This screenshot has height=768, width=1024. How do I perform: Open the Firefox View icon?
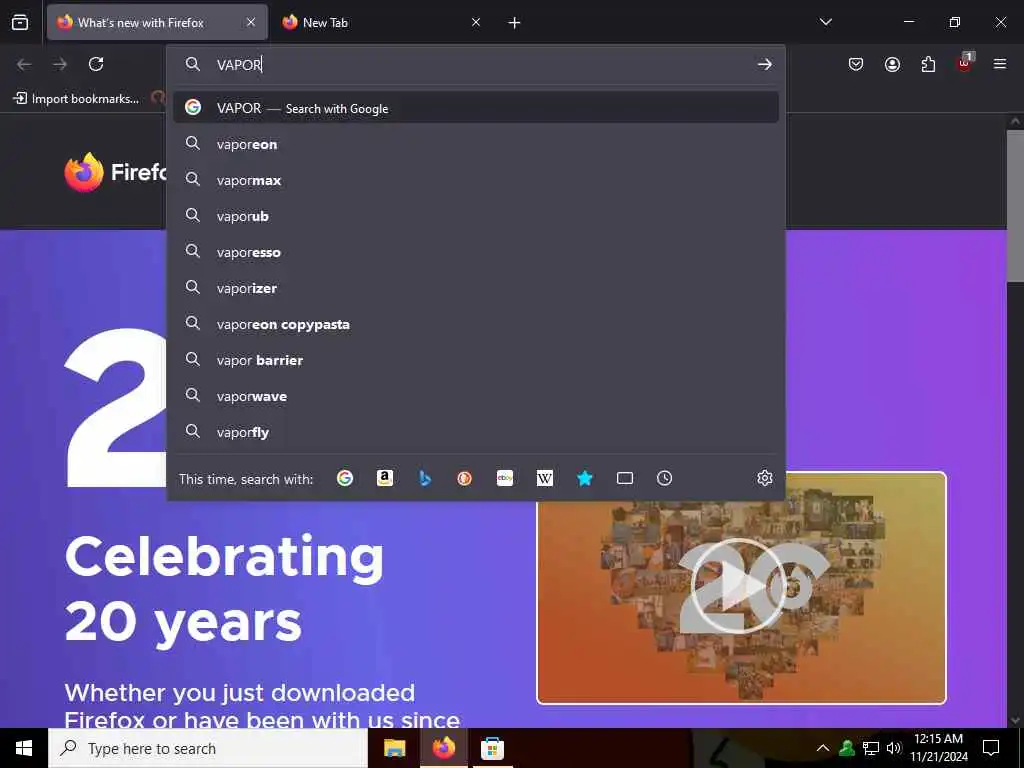pyautogui.click(x=20, y=22)
